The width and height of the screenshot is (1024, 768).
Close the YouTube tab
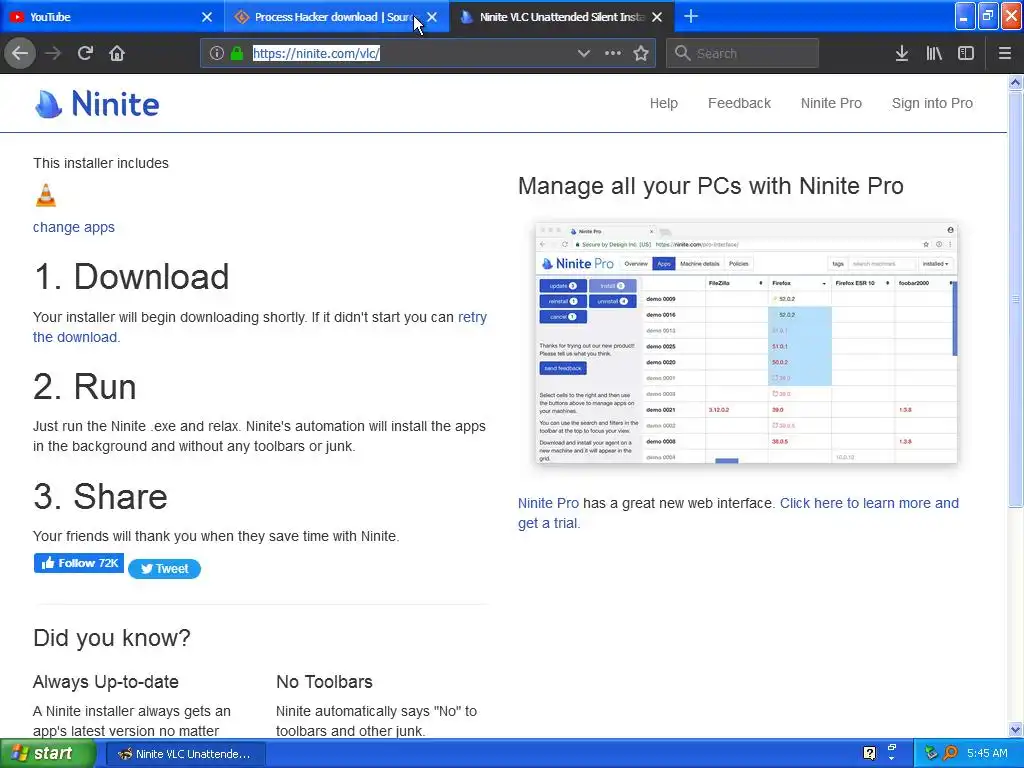point(207,17)
